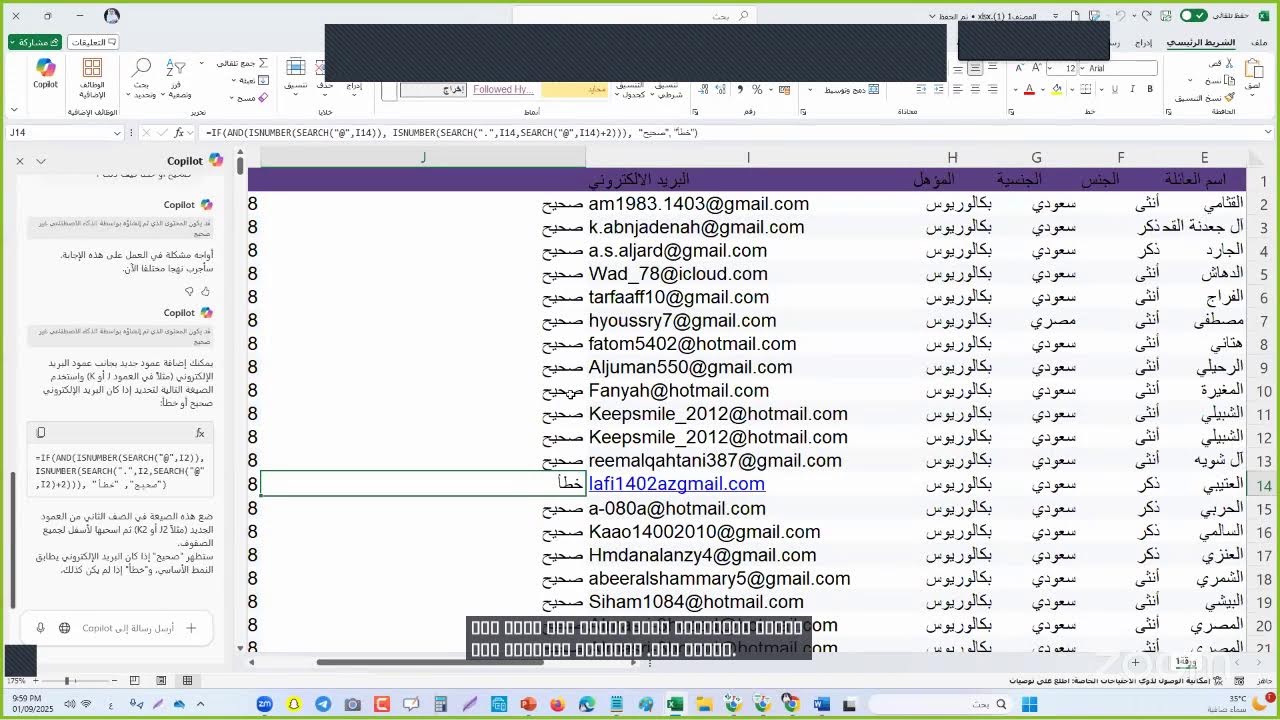Close the Copilot pane
Screen dimensions: 1280x720
click(20, 161)
